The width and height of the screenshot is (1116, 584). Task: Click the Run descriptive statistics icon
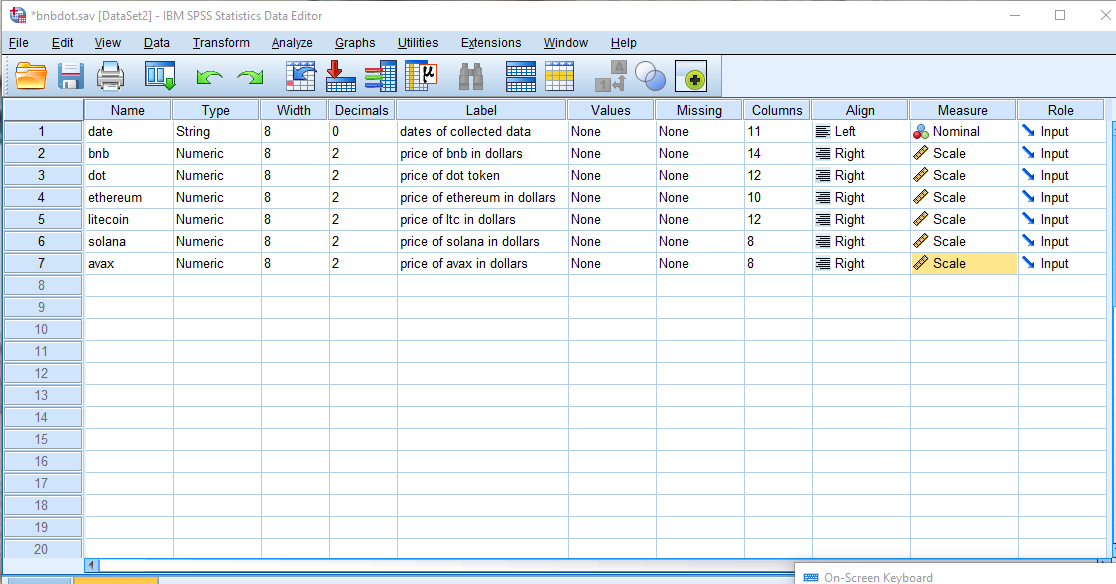point(421,75)
